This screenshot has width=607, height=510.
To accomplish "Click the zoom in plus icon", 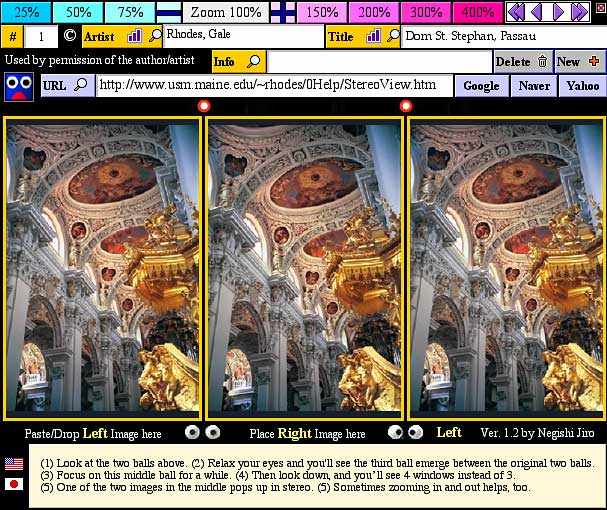I will [x=283, y=12].
